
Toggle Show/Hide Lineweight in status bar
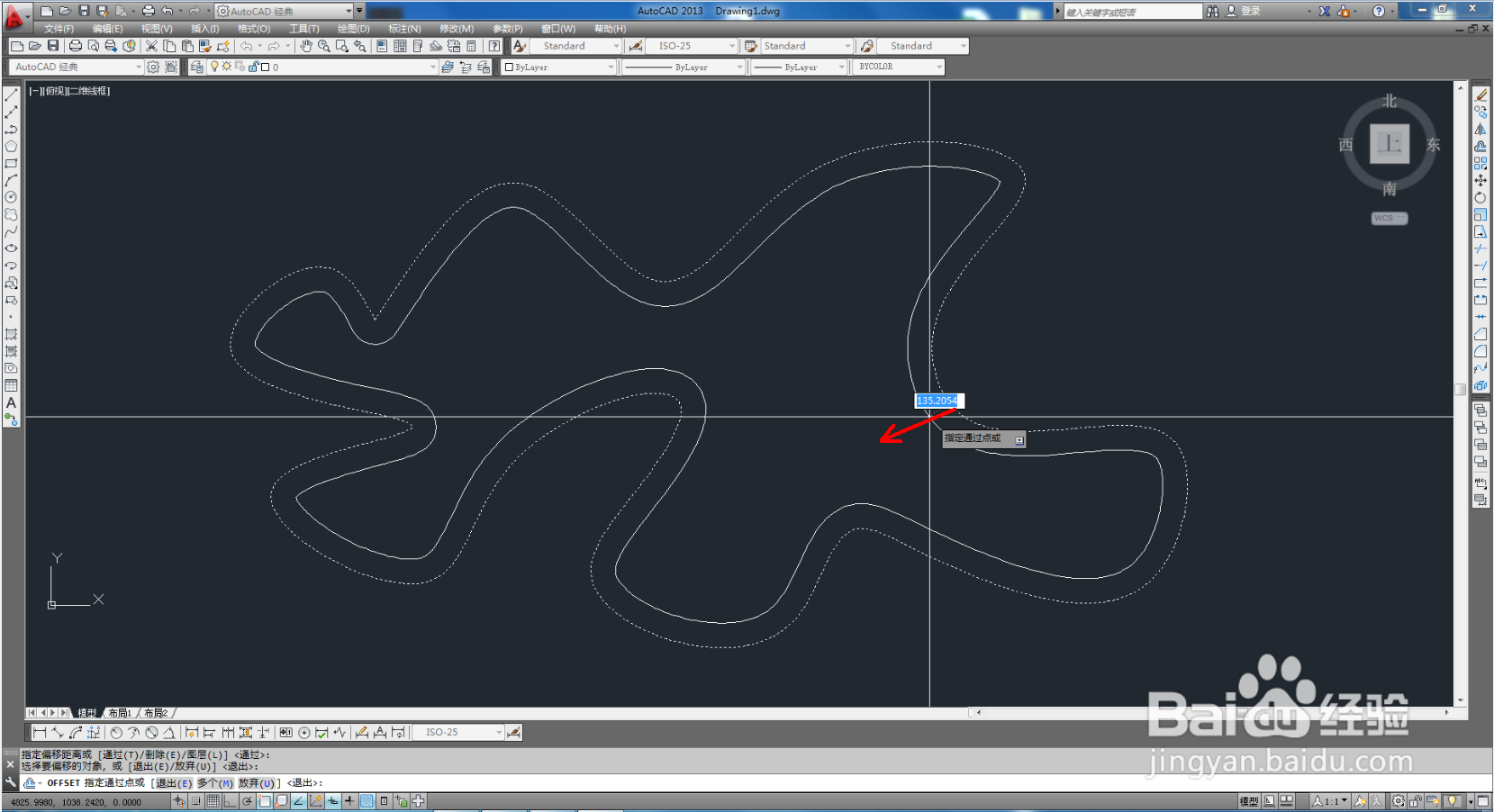pyautogui.click(x=350, y=801)
